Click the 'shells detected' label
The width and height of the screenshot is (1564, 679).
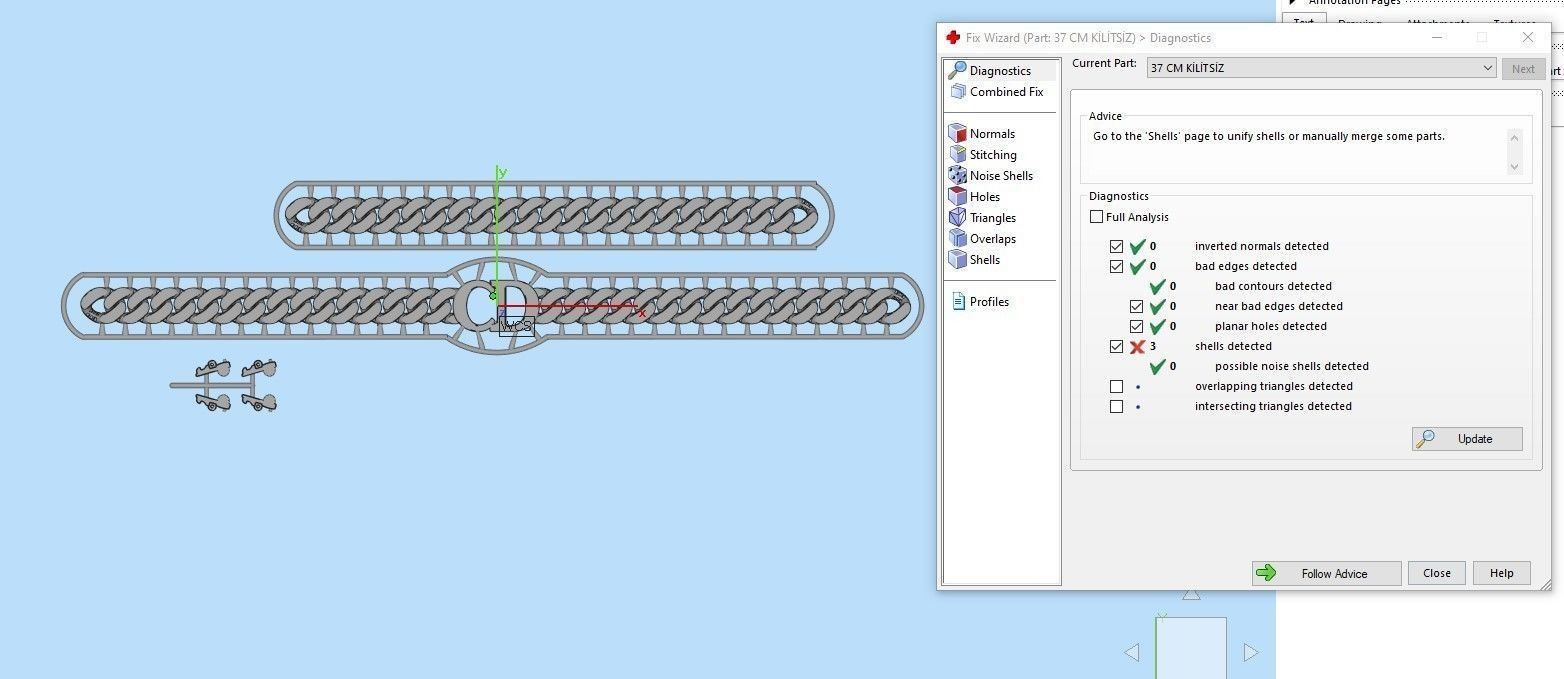coord(1233,346)
